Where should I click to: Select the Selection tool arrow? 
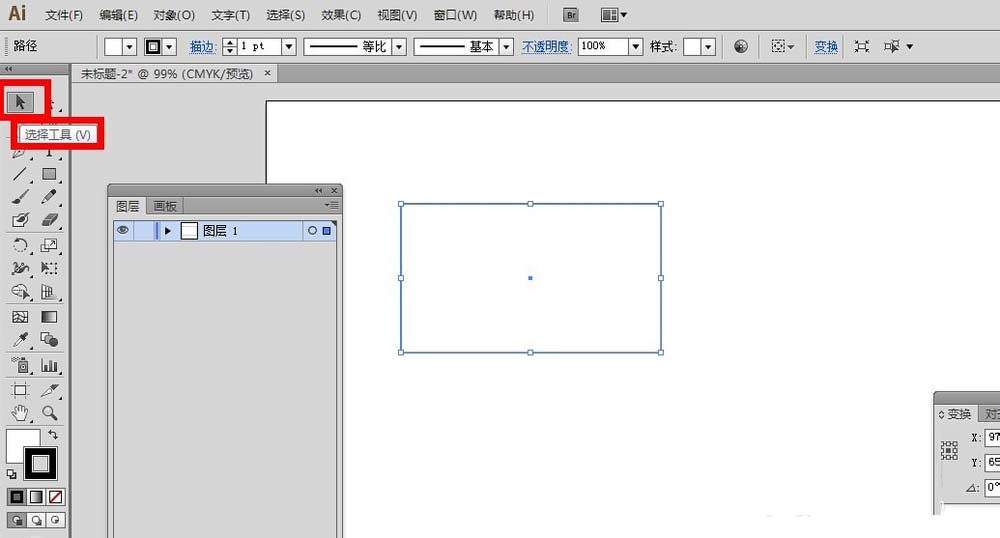20,102
